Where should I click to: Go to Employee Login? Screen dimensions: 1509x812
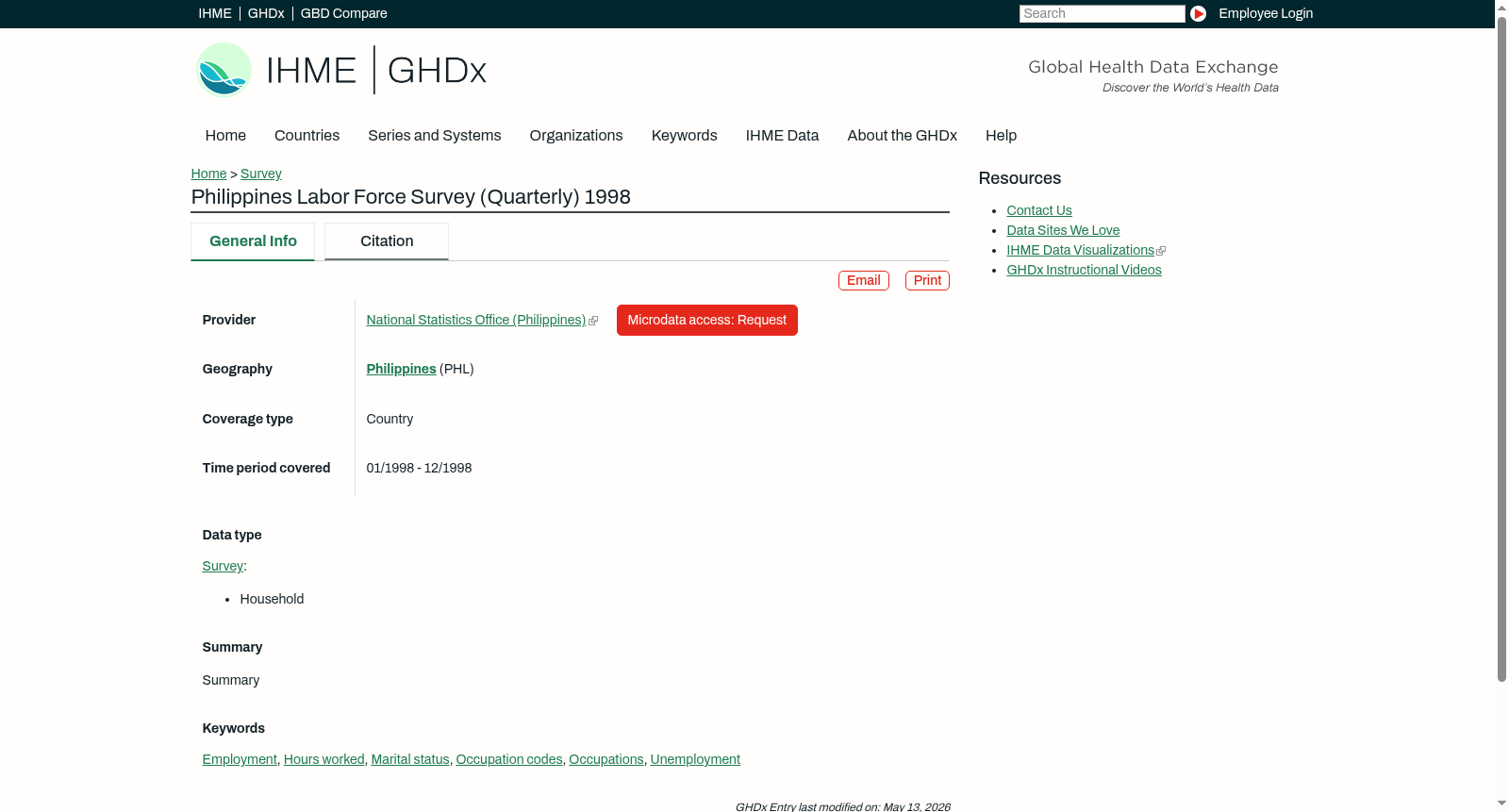coord(1266,13)
